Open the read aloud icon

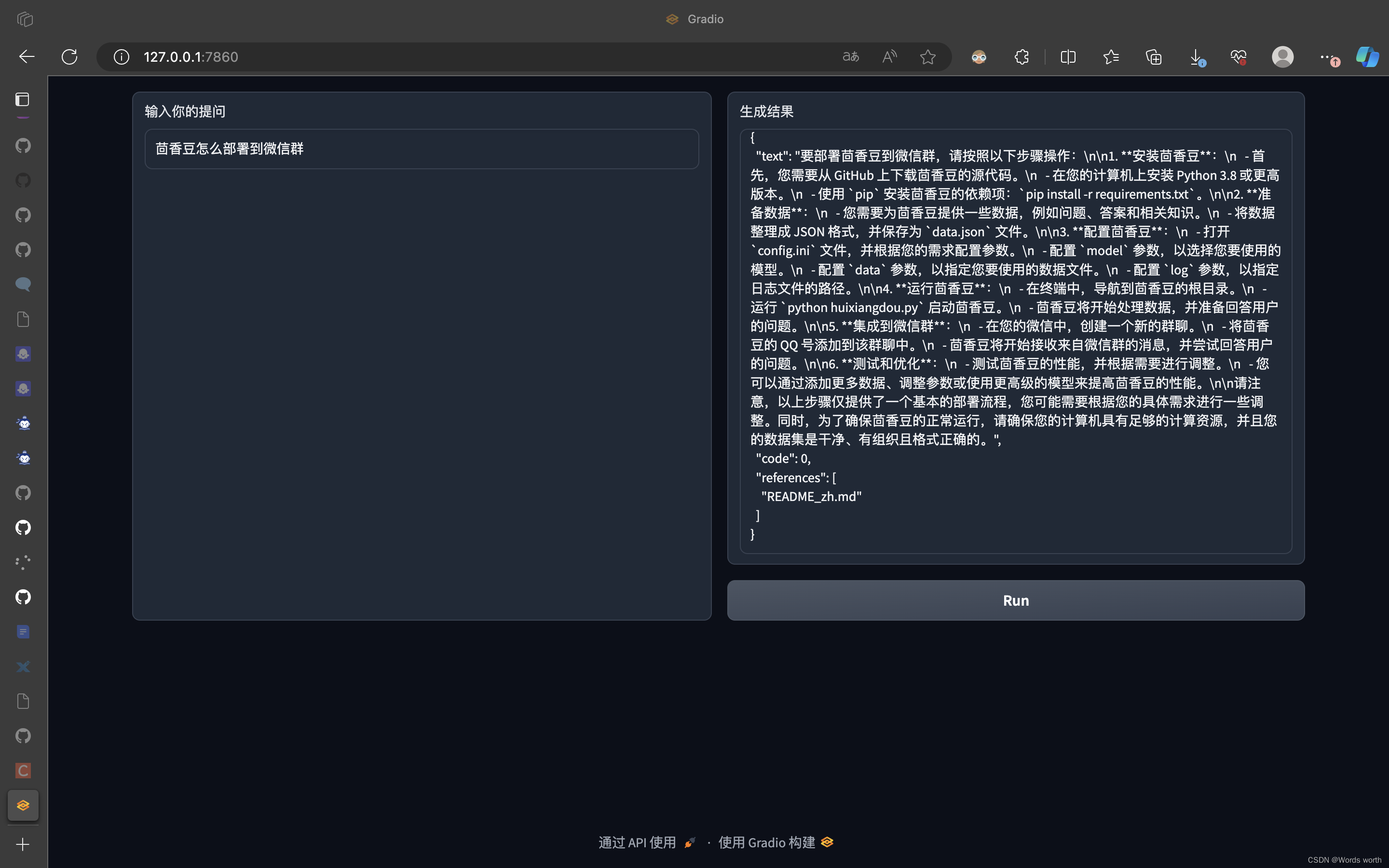[x=889, y=57]
